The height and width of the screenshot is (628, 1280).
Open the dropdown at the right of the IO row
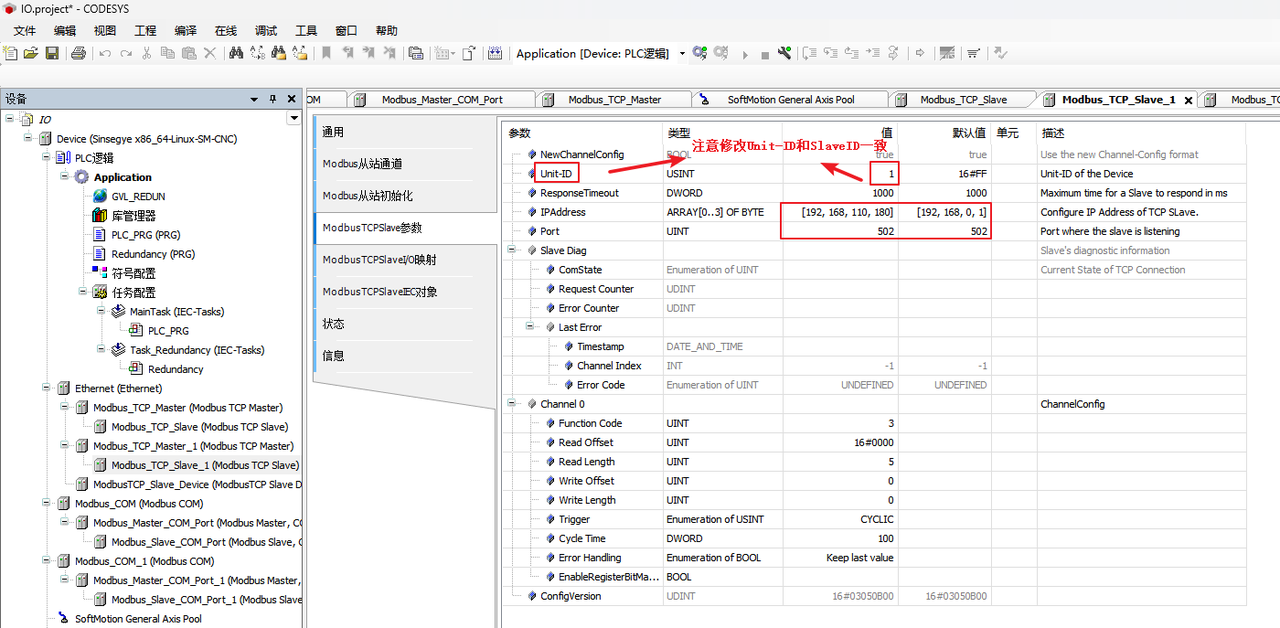coord(294,119)
